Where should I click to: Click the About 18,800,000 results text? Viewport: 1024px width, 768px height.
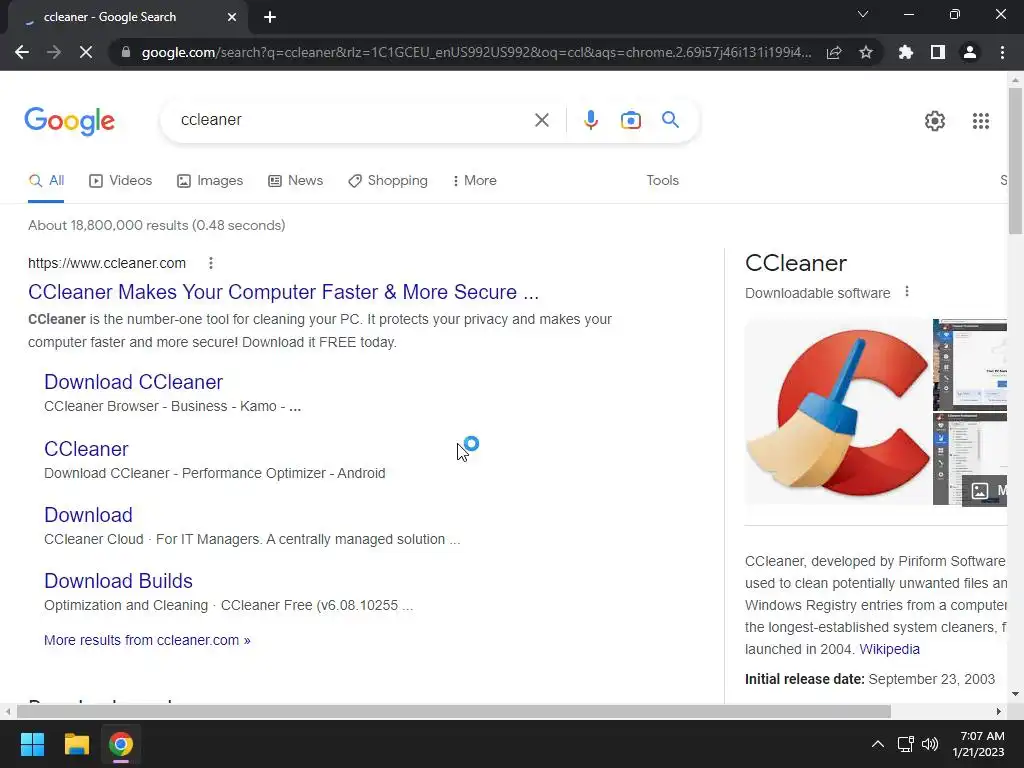click(x=157, y=225)
